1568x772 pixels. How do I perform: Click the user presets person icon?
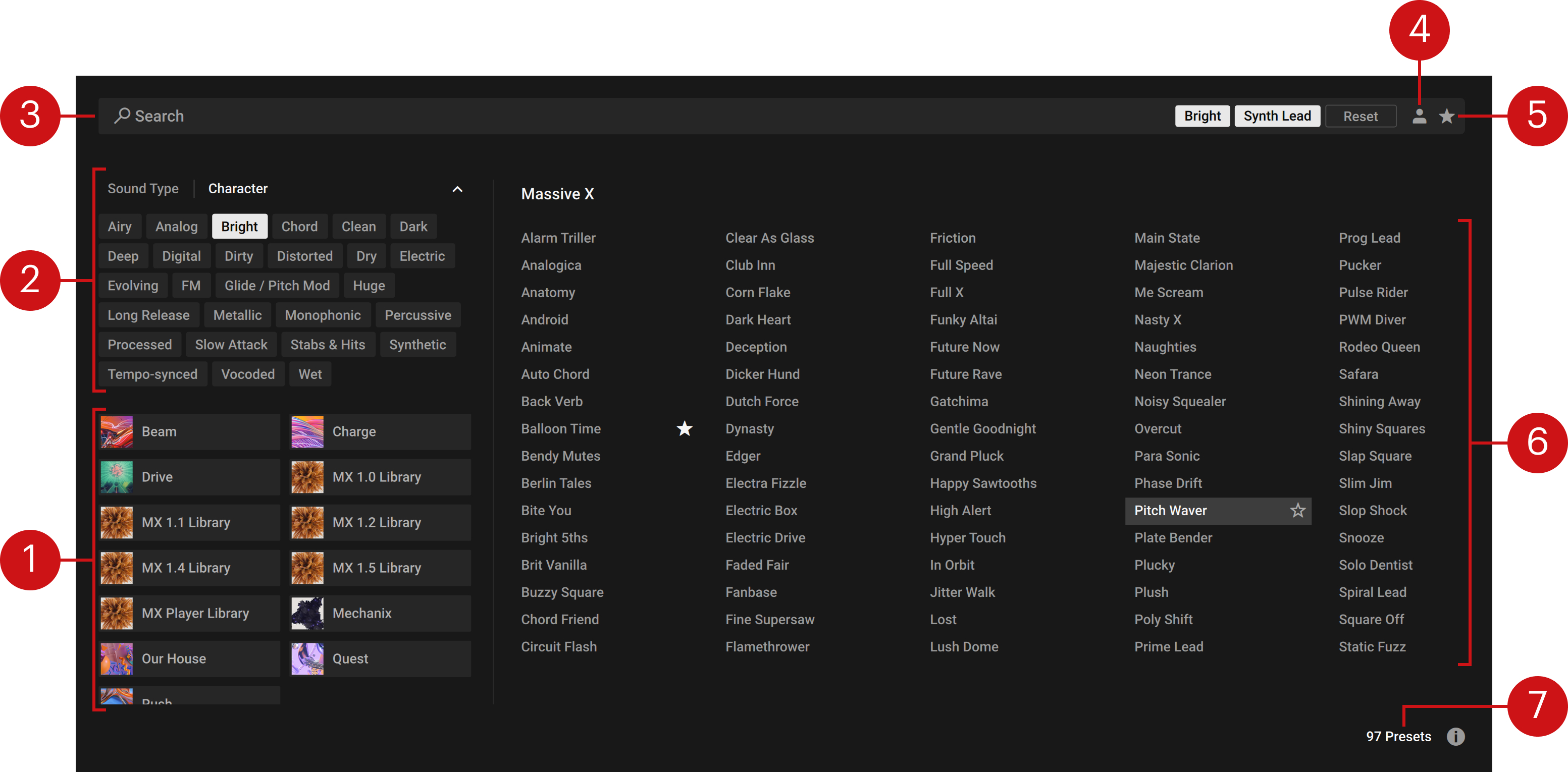1419,116
